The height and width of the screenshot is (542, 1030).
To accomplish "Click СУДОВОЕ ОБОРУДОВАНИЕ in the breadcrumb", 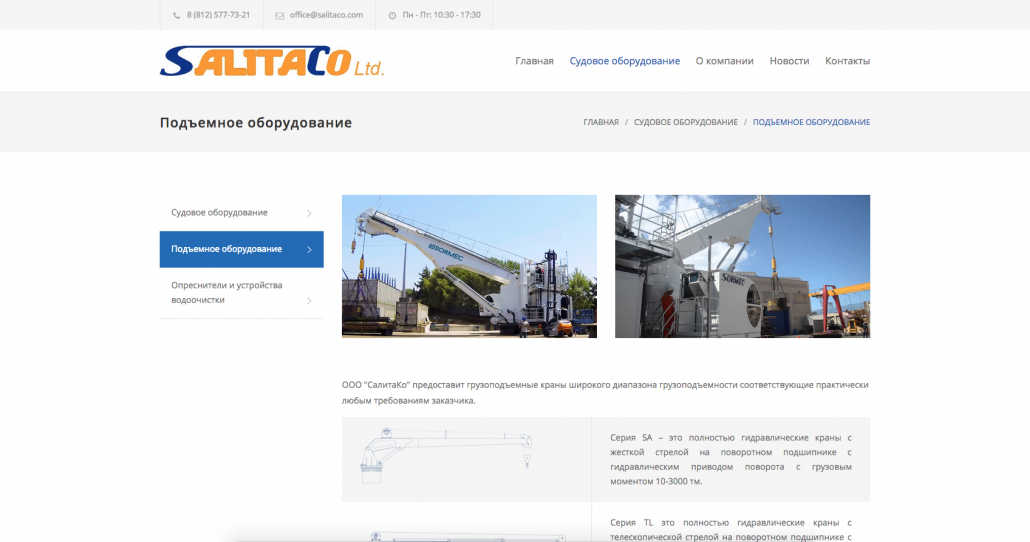I will [x=686, y=122].
